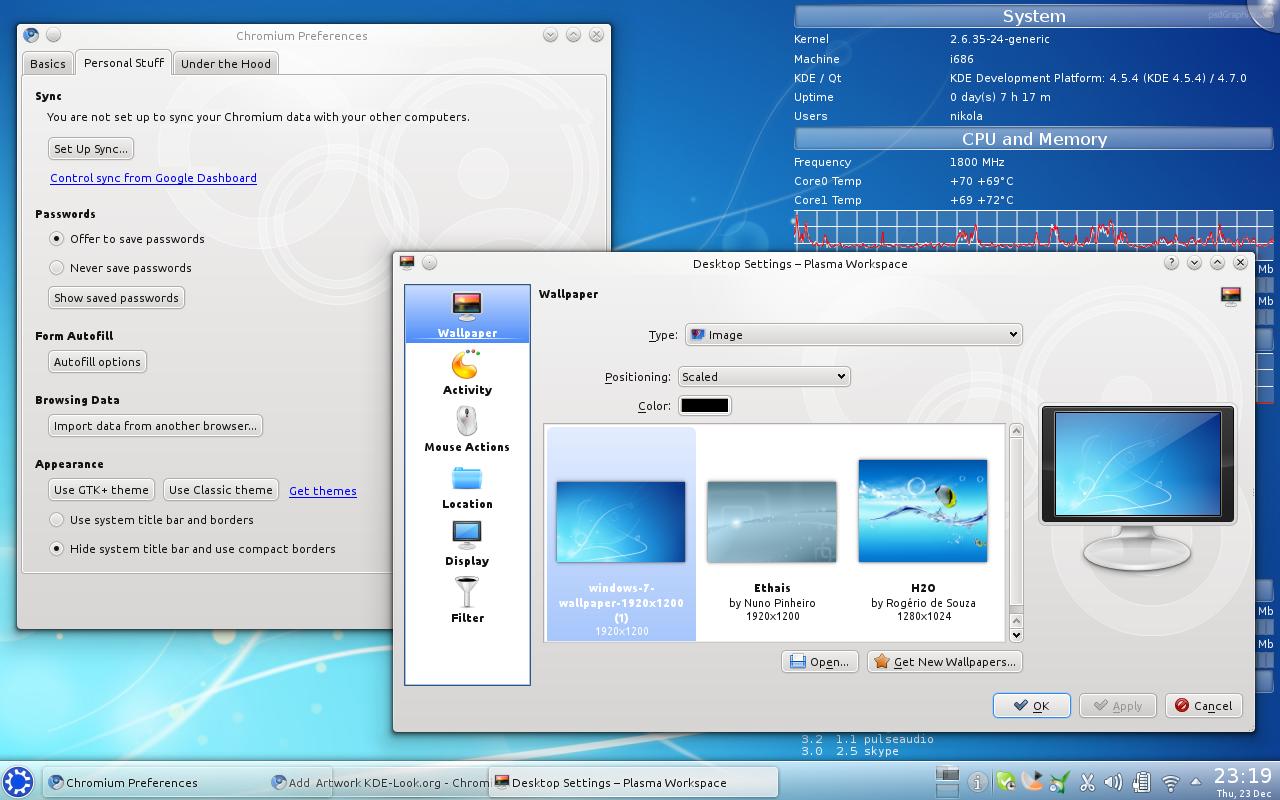Cancel the Desktop Settings dialog
The height and width of the screenshot is (800, 1280).
point(1204,706)
